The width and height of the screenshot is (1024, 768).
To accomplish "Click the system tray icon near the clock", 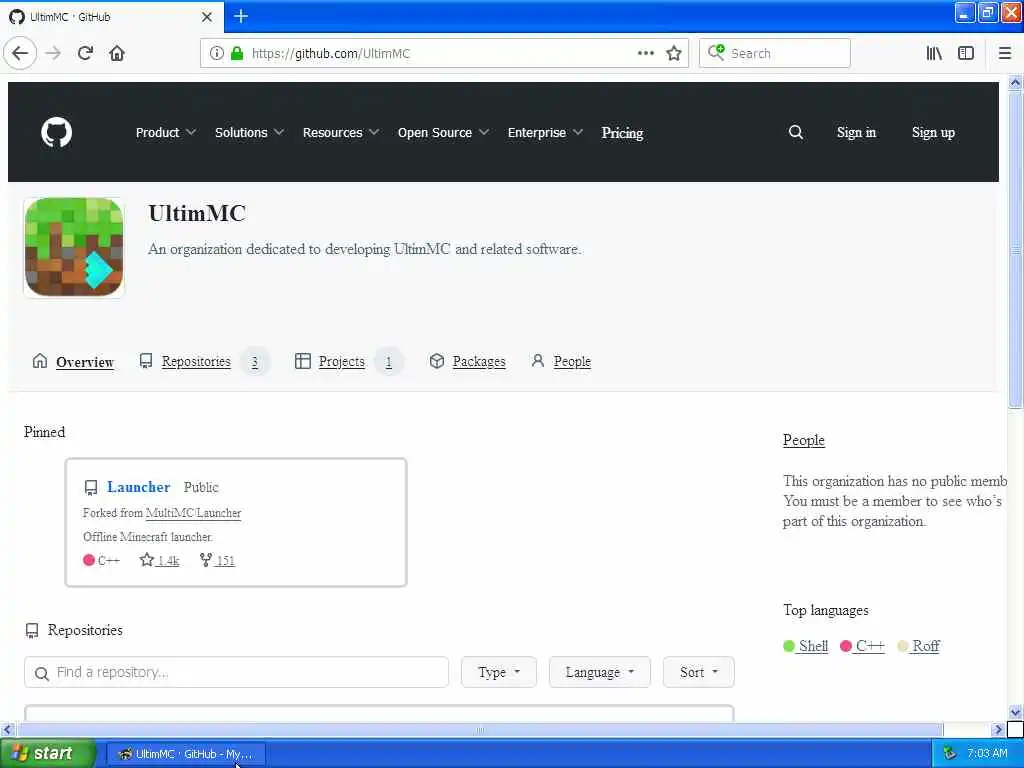I will [950, 754].
